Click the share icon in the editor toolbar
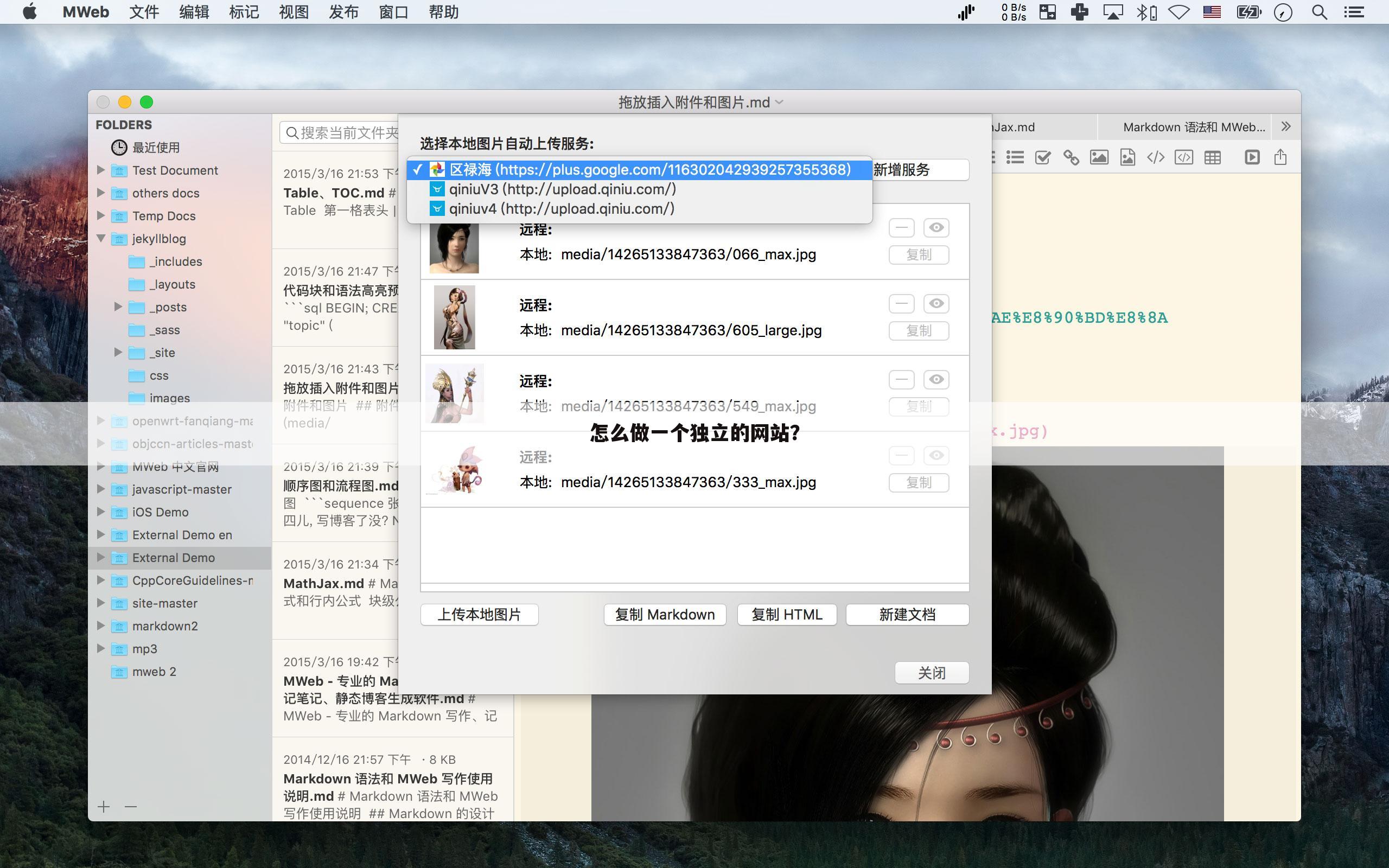This screenshot has height=868, width=1389. pyautogui.click(x=1280, y=157)
